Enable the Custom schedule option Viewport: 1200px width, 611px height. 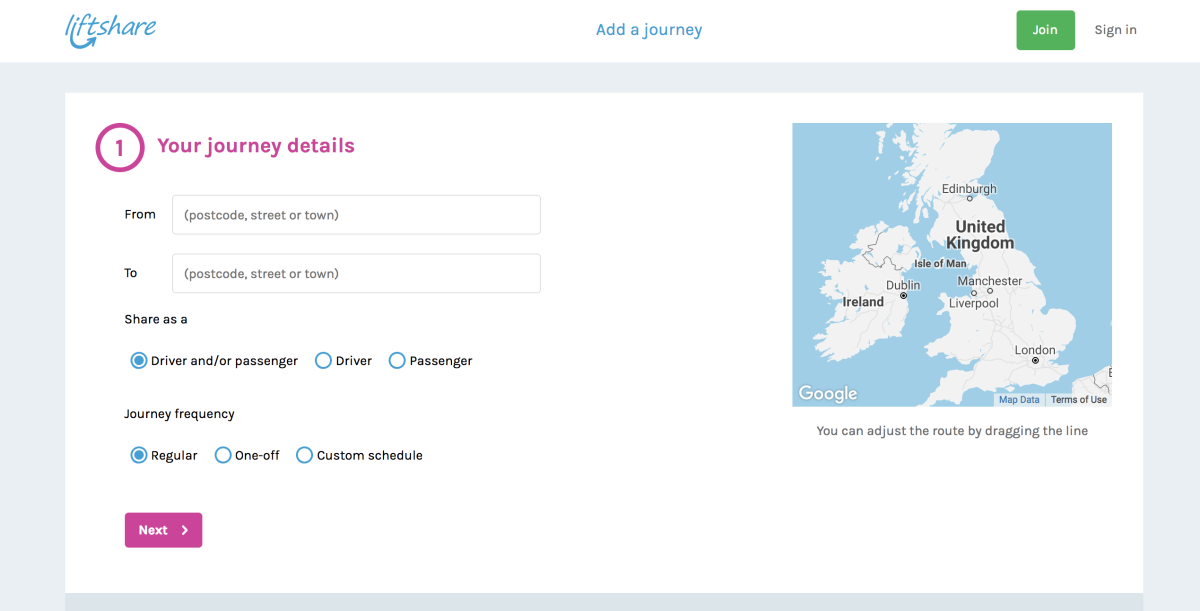tap(304, 455)
